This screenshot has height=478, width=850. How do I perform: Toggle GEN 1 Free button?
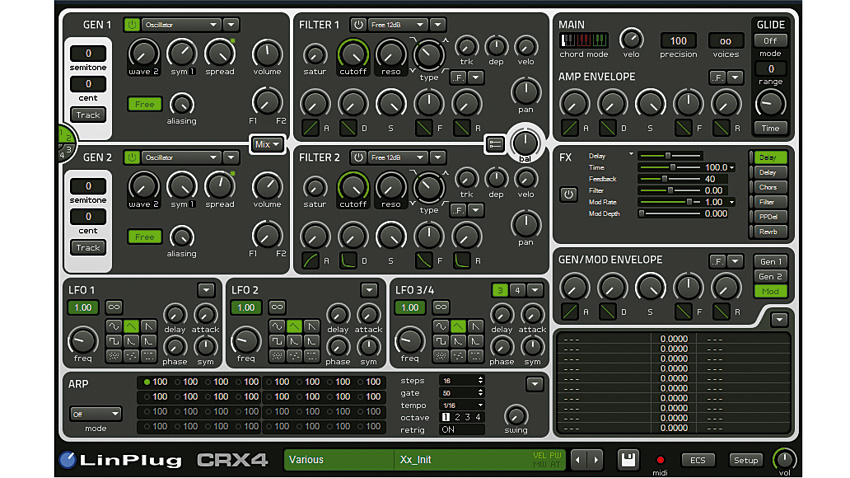(x=145, y=104)
